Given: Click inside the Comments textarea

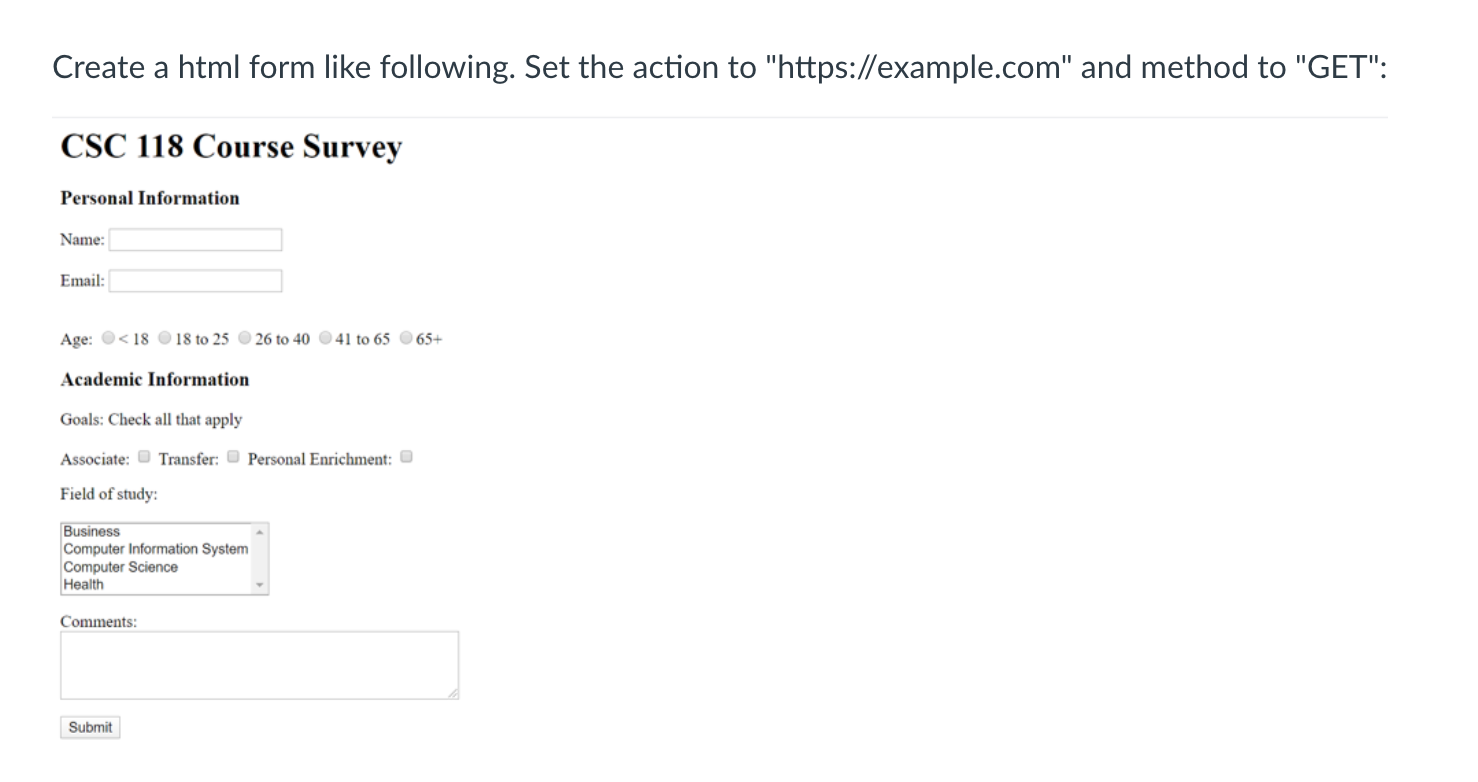Looking at the screenshot, I should tap(258, 663).
